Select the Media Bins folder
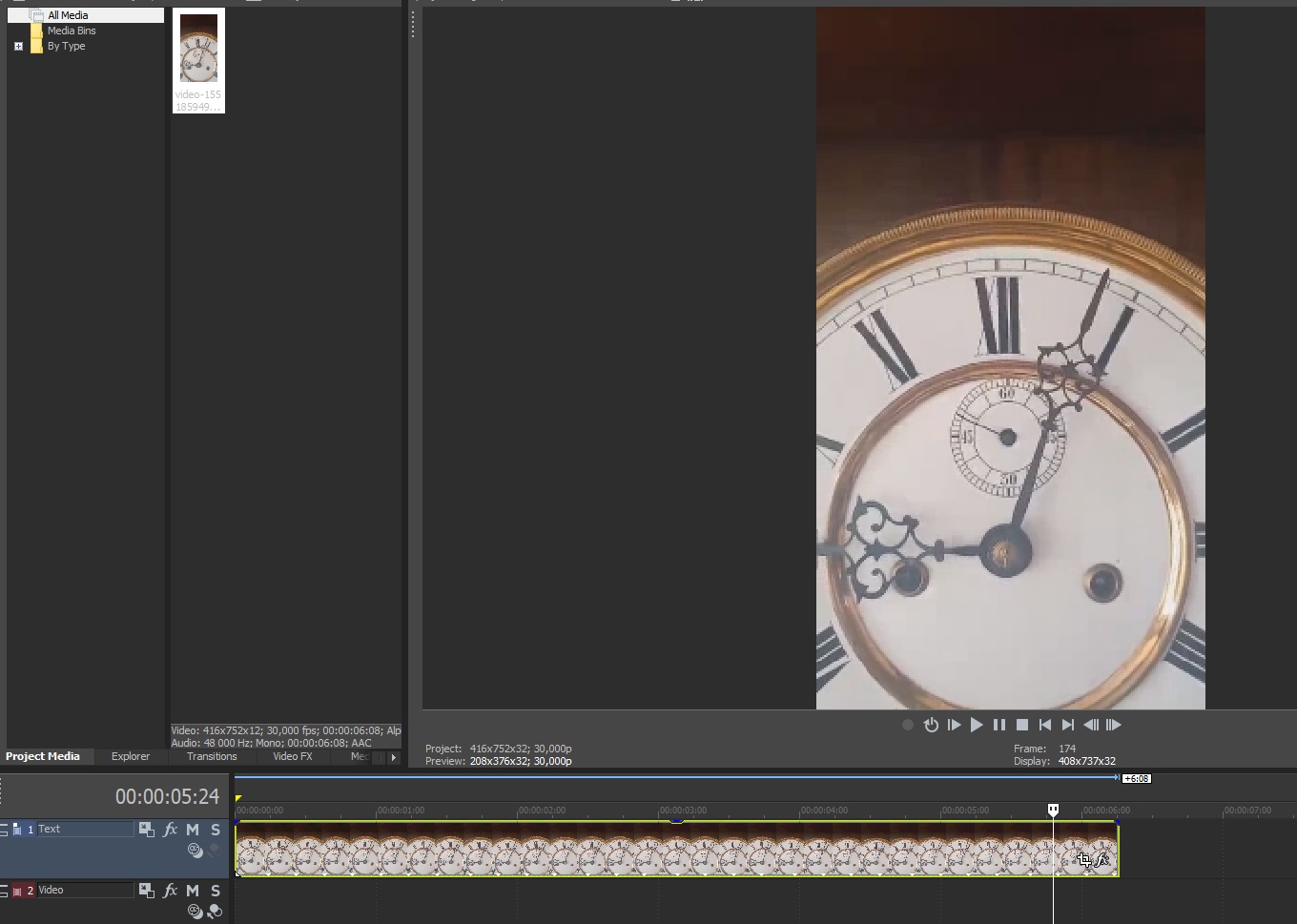 [72, 31]
